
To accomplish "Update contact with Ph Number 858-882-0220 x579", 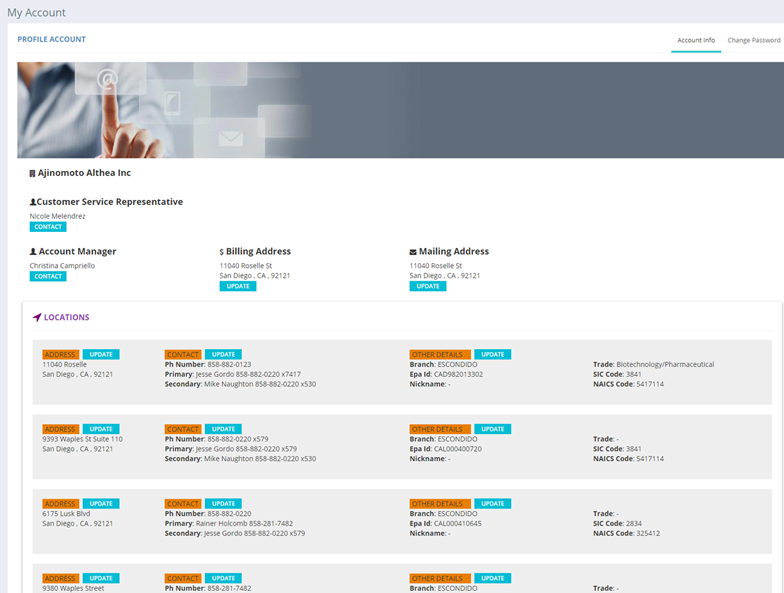I will (x=224, y=429).
